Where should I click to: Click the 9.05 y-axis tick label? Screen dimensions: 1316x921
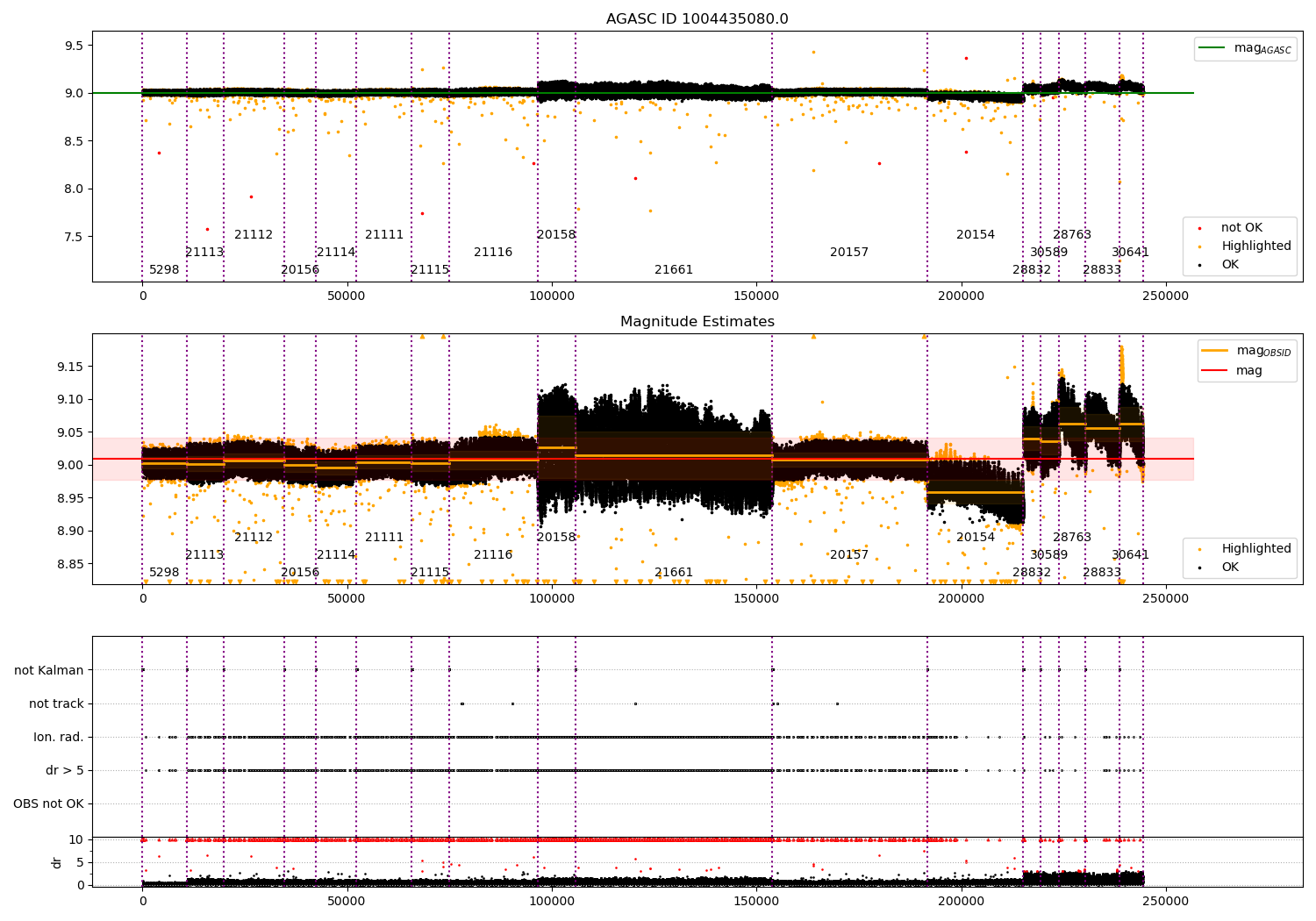click(x=71, y=432)
